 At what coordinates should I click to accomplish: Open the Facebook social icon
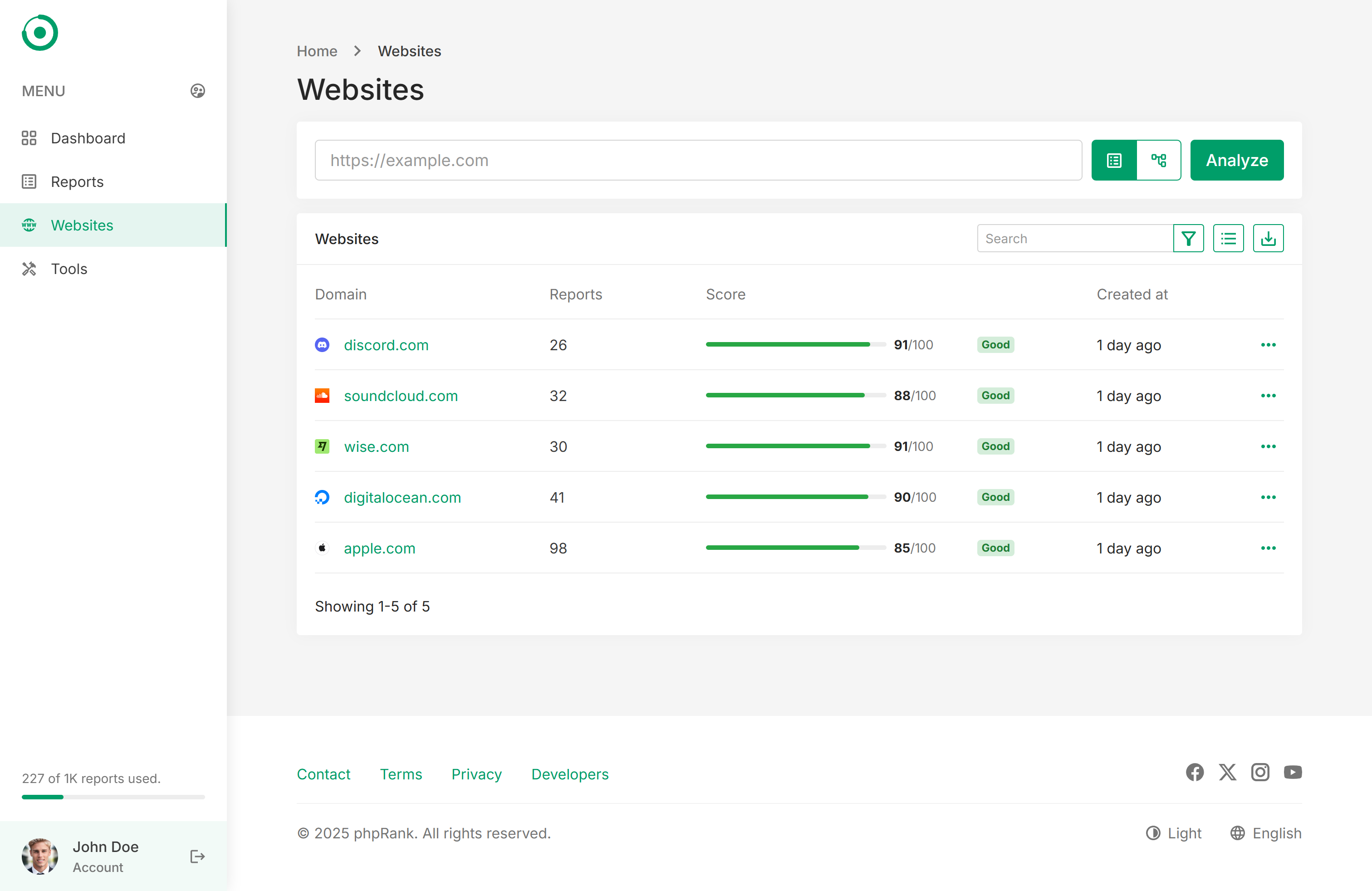(1195, 772)
